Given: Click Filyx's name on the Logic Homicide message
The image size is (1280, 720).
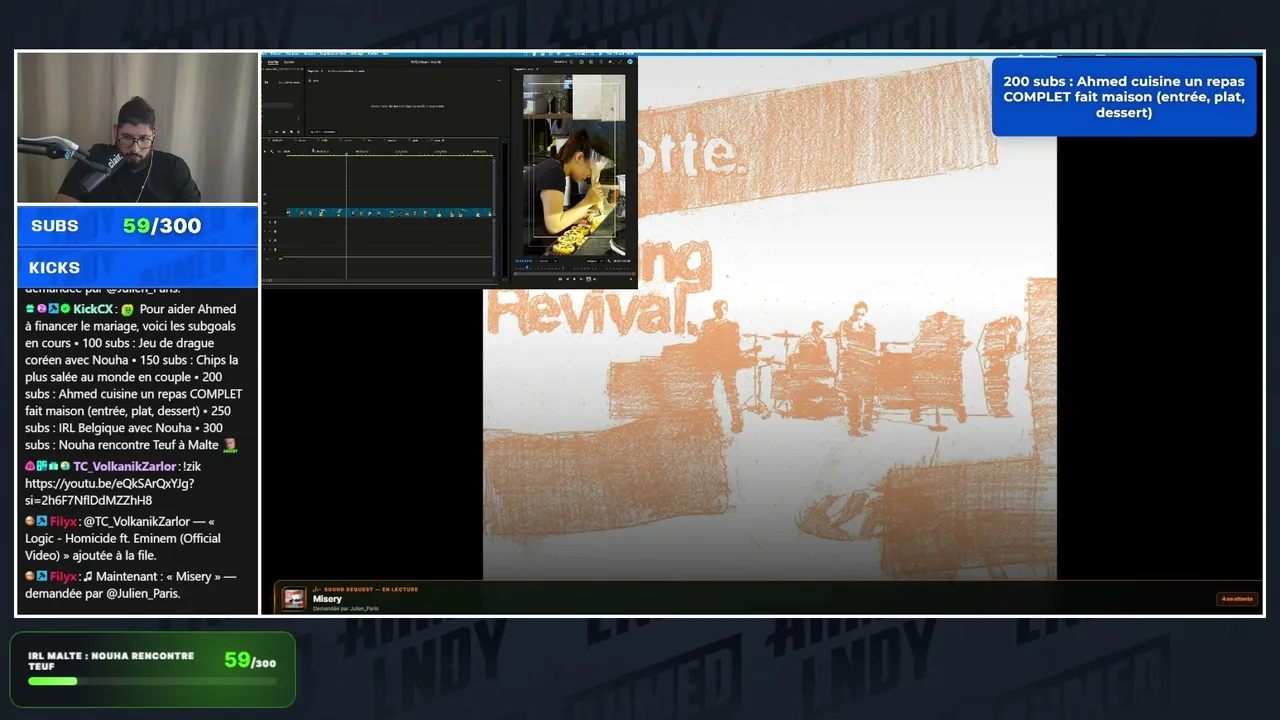Looking at the screenshot, I should 63,521.
